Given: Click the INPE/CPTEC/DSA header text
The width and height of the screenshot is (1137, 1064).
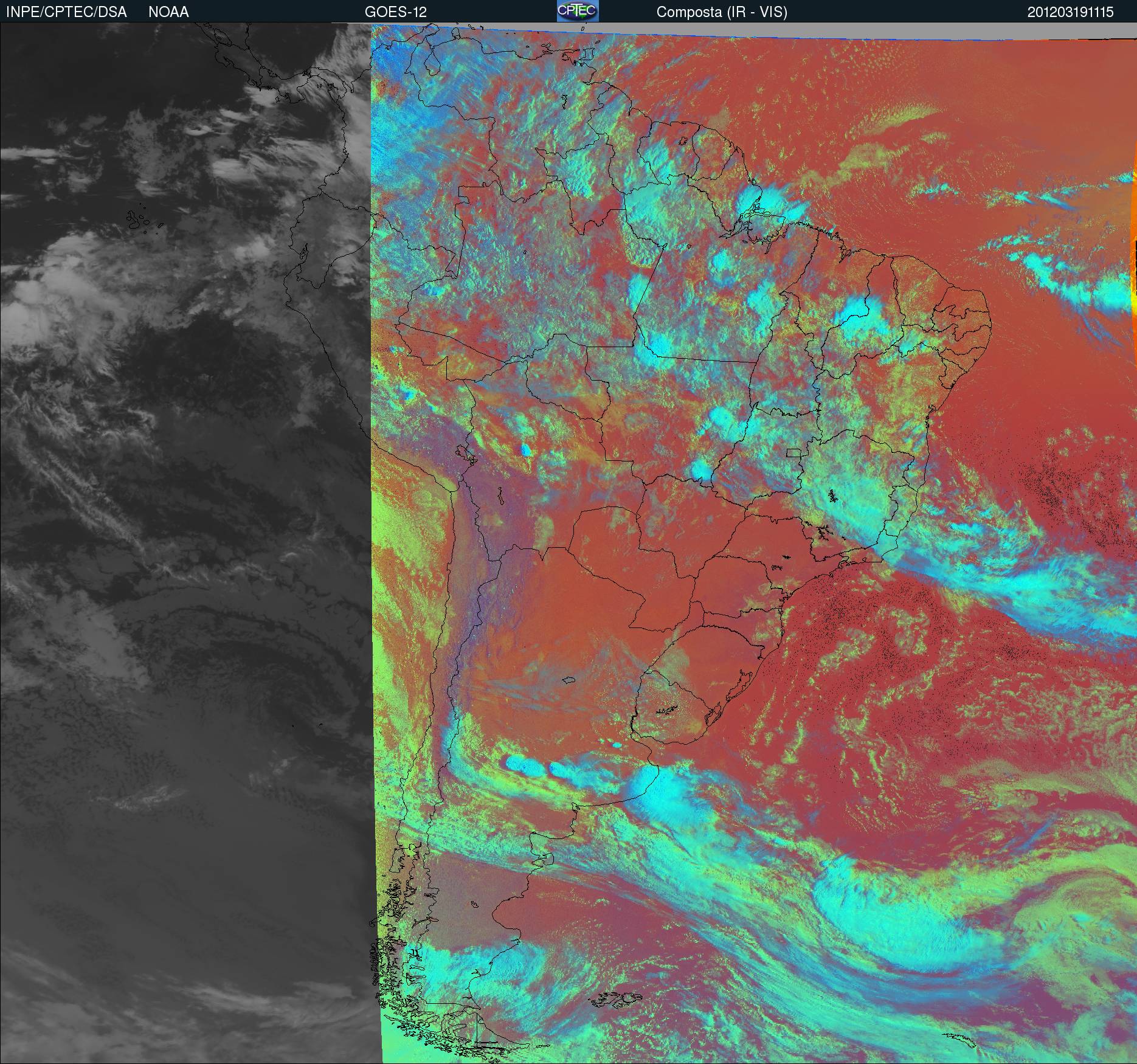Looking at the screenshot, I should [x=66, y=12].
